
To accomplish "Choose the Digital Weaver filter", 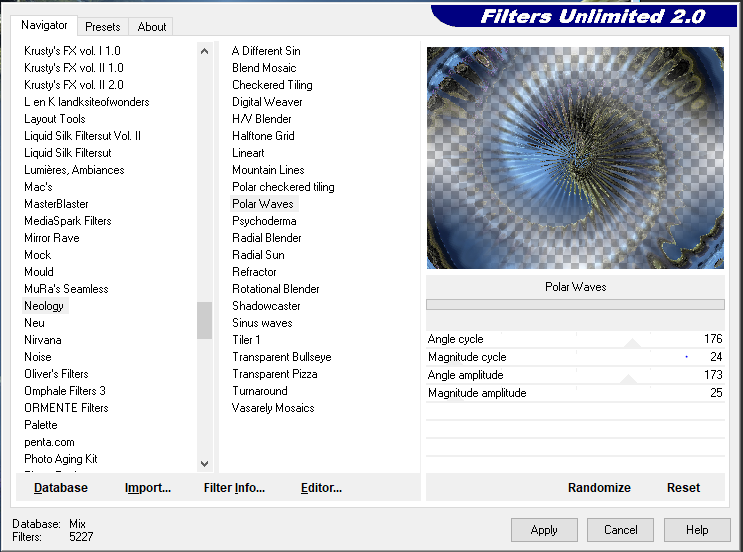I will [x=267, y=102].
